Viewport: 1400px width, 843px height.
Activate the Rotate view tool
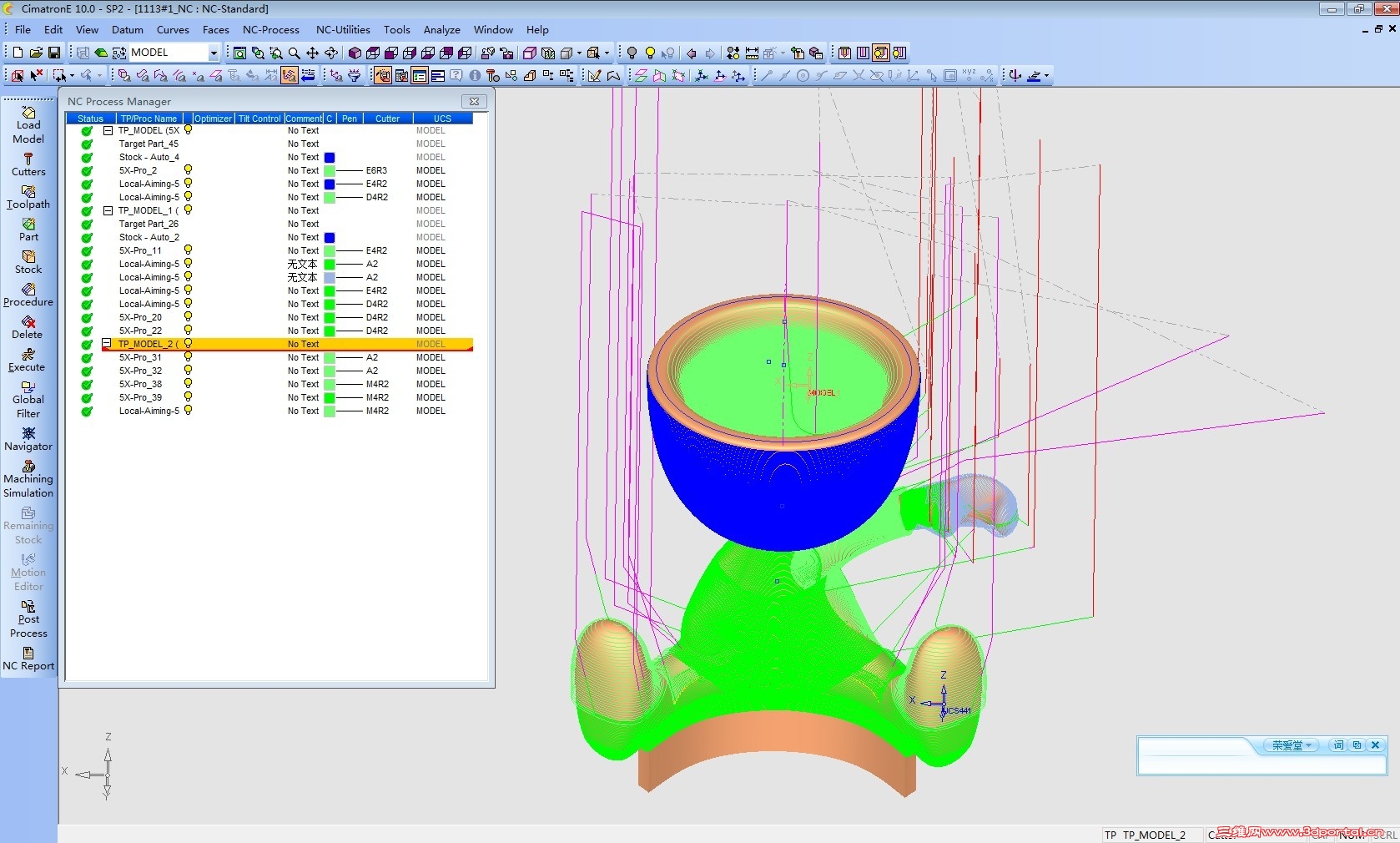[331, 53]
